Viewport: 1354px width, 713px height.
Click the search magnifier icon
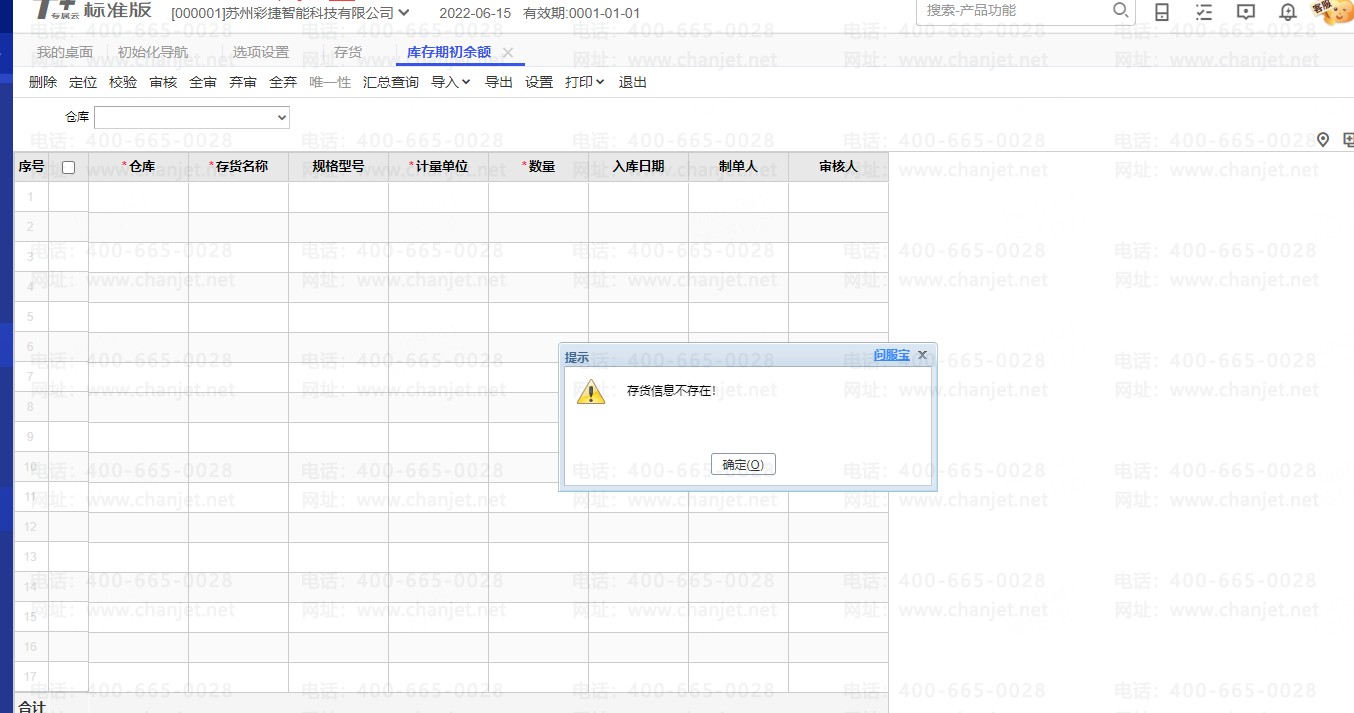tap(1120, 10)
